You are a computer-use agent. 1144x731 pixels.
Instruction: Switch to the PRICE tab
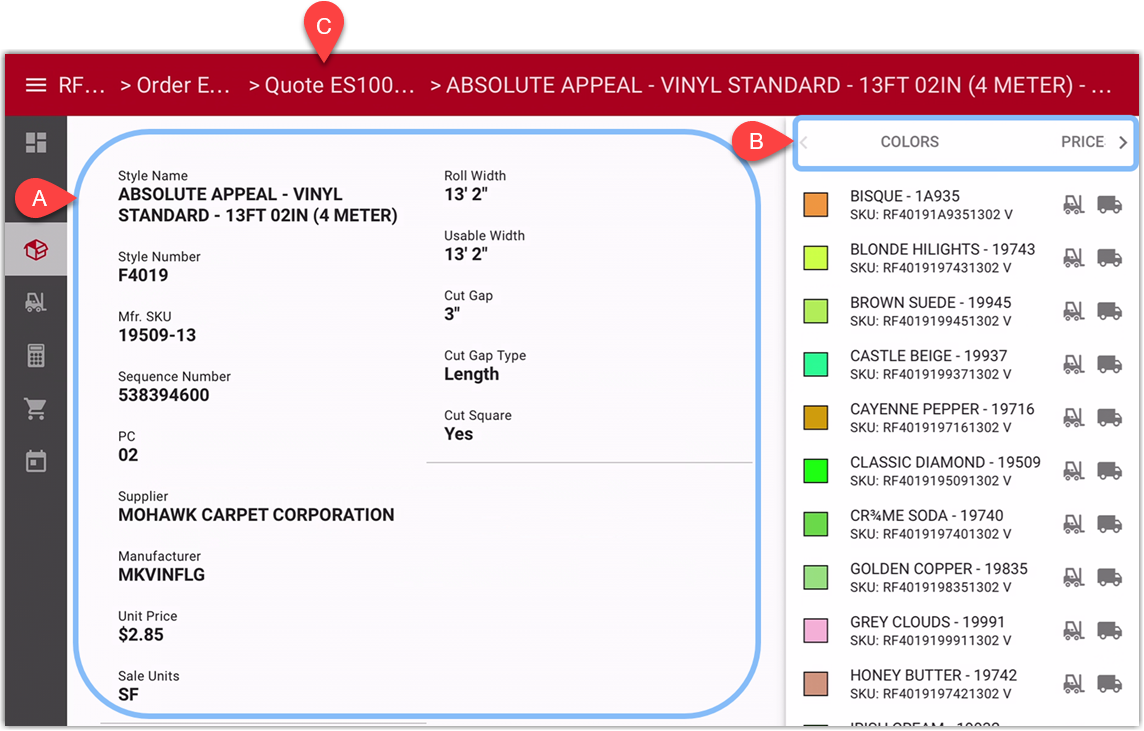(1084, 142)
